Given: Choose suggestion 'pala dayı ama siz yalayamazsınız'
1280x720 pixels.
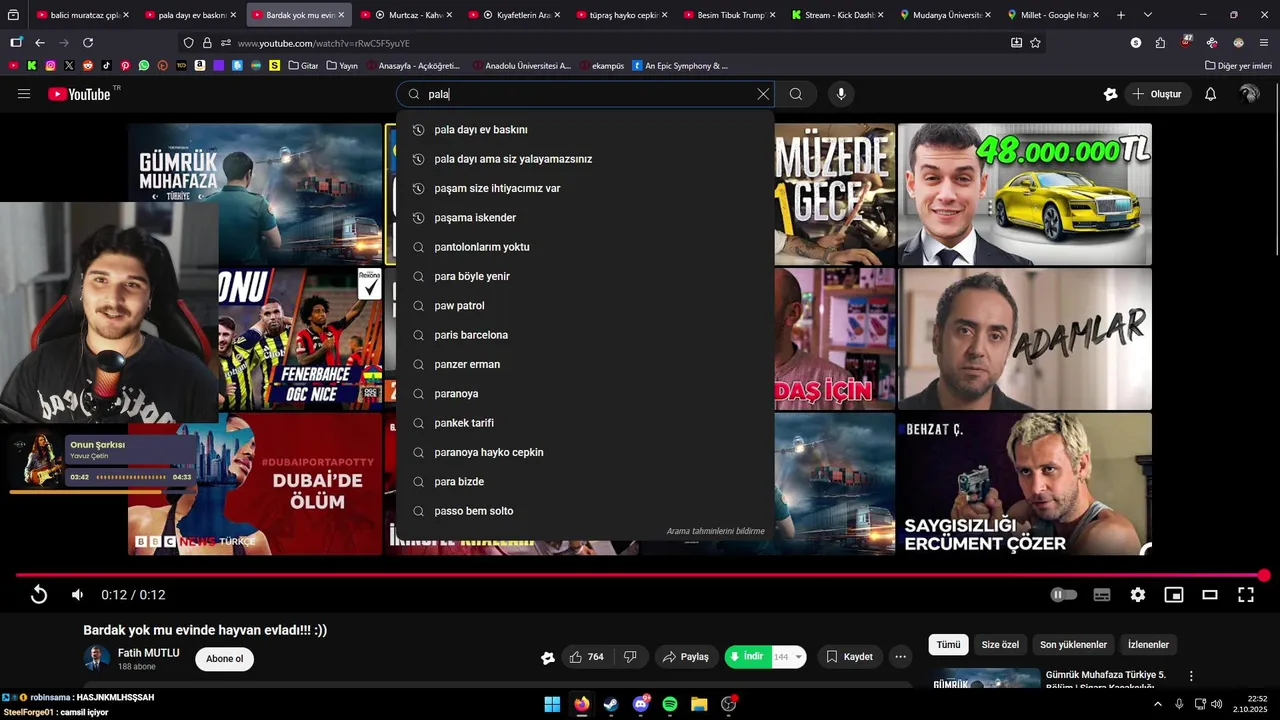Looking at the screenshot, I should click(x=585, y=159).
